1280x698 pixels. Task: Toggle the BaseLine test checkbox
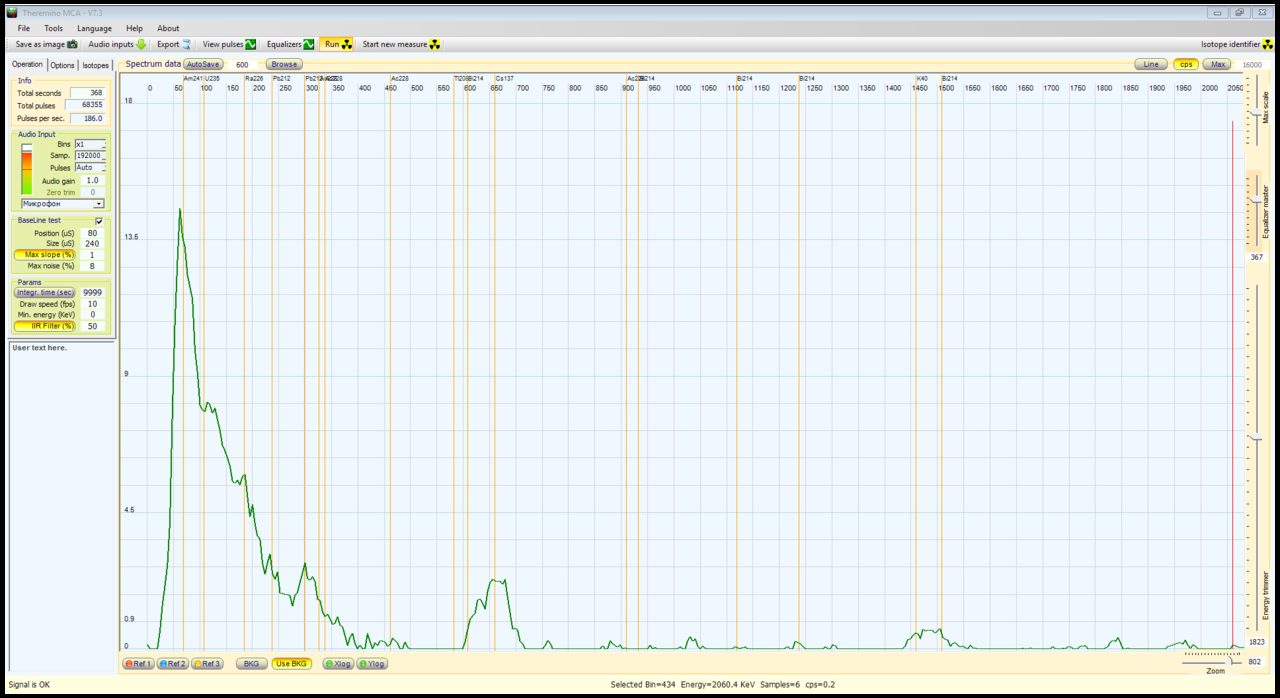(98, 220)
